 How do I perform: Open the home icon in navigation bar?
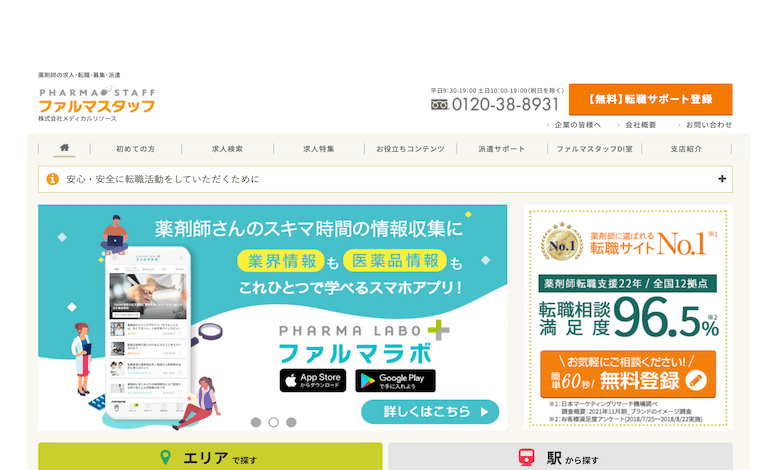(x=65, y=148)
